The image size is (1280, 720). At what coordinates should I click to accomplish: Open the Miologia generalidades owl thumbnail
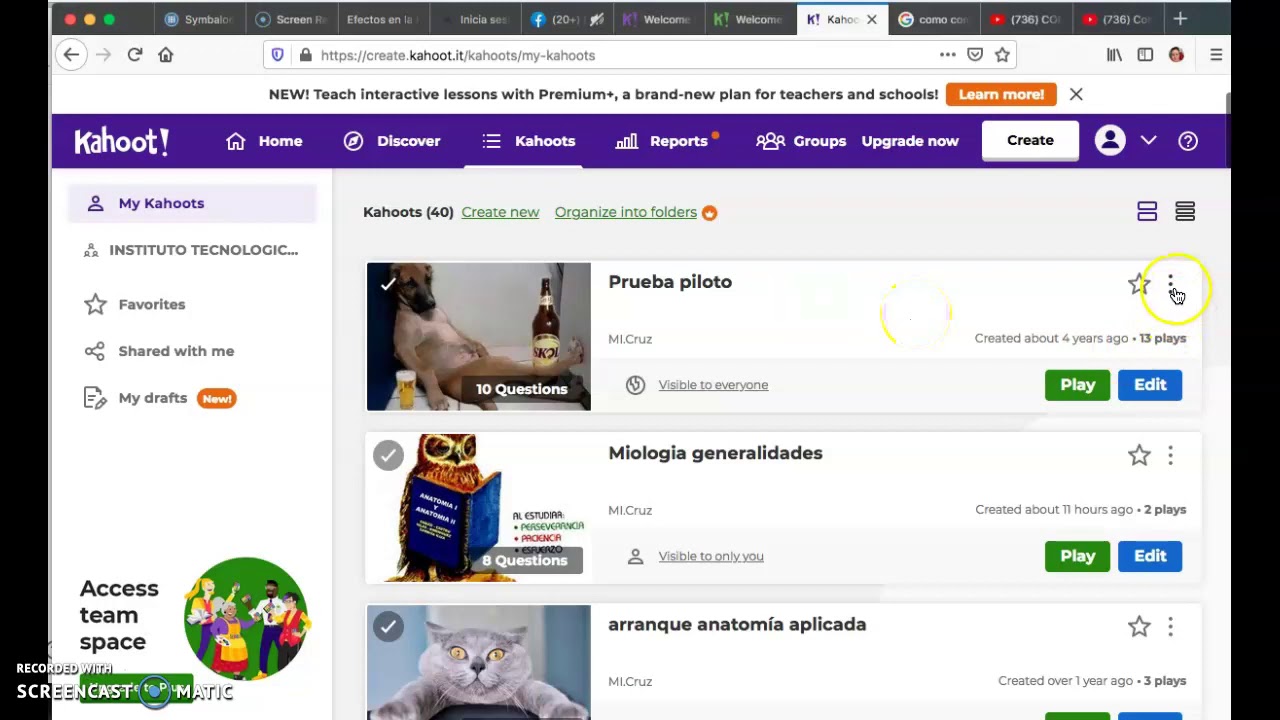point(479,508)
